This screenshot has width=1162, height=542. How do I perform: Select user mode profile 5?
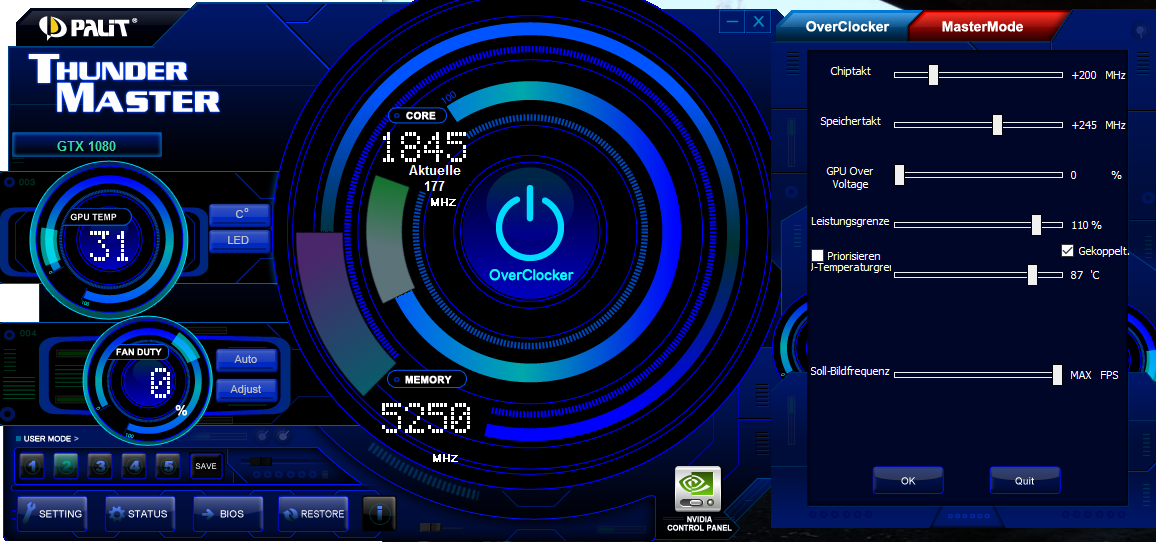point(168,466)
